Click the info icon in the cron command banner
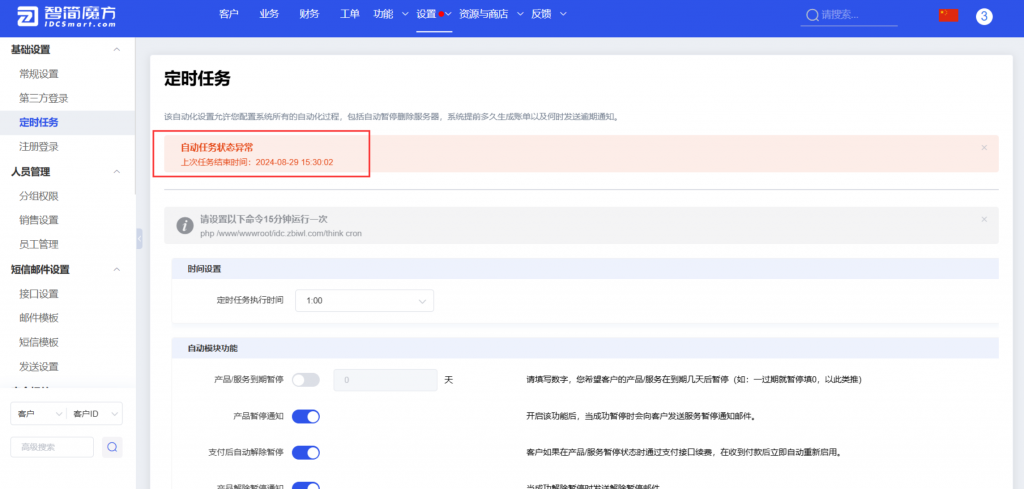Image resolution: width=1024 pixels, height=489 pixels. (185, 226)
